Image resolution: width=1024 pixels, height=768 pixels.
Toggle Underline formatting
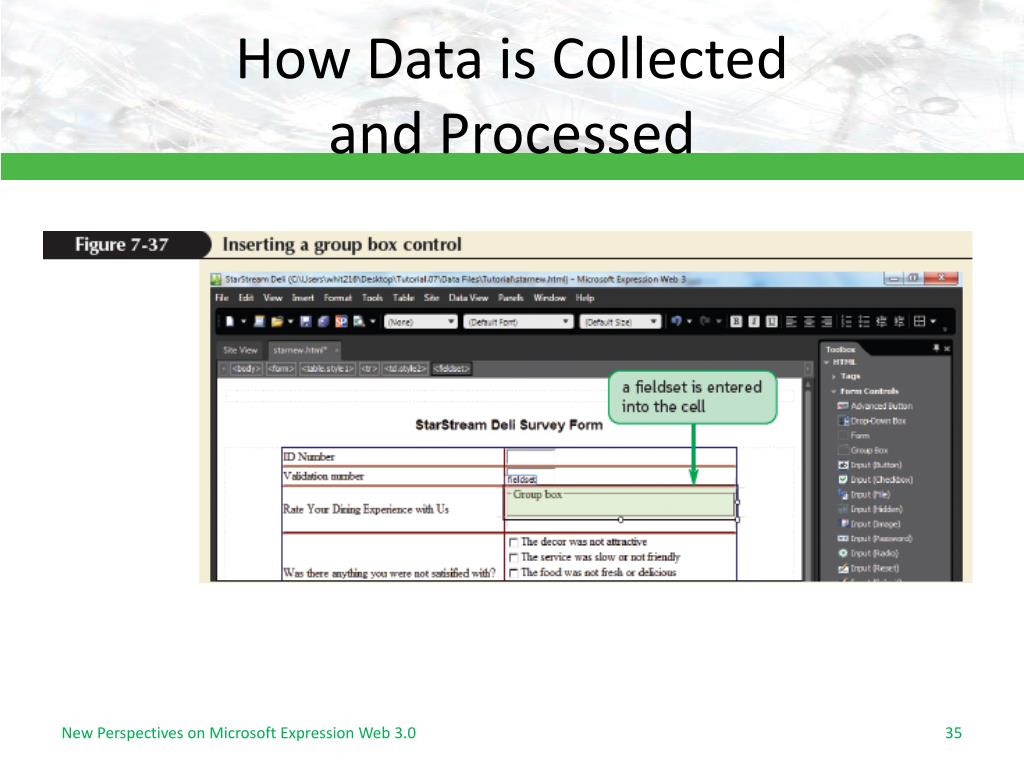(x=771, y=321)
